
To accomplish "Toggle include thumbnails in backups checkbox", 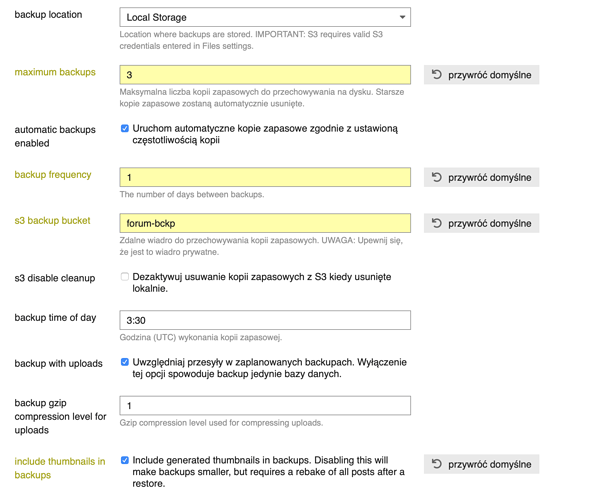I will pos(124,460).
